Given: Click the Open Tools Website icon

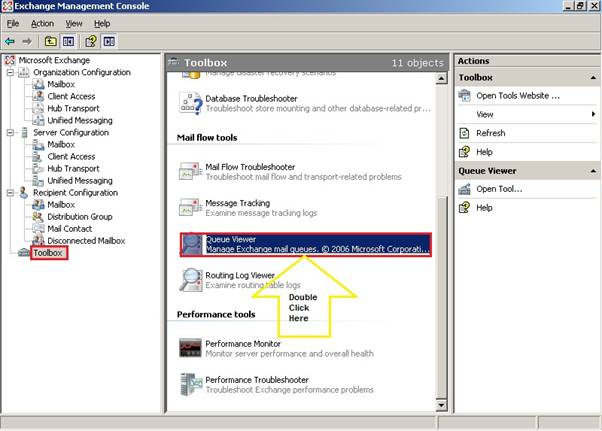Looking at the screenshot, I should 464,96.
